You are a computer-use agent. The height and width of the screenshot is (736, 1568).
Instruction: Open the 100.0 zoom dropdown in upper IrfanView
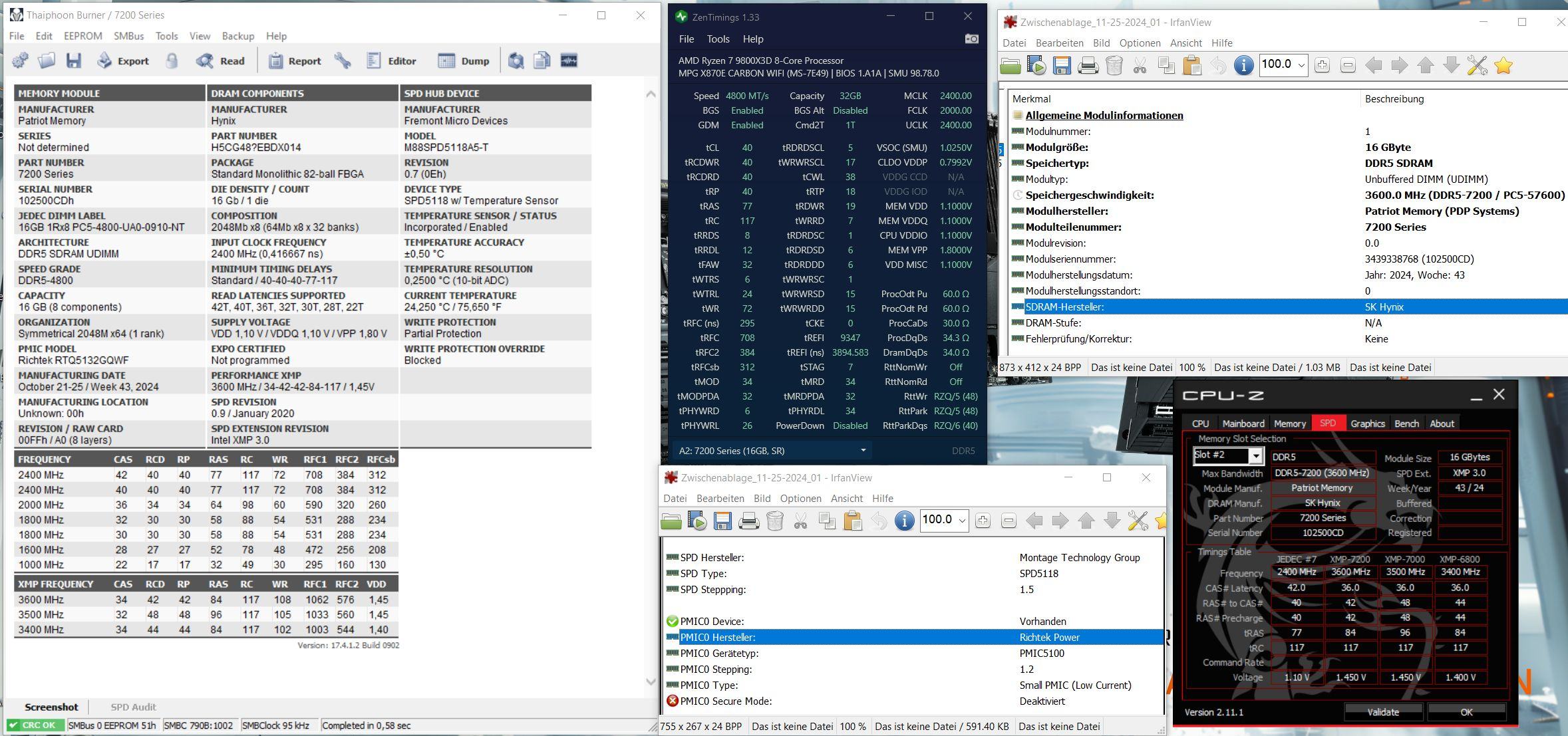1301,65
